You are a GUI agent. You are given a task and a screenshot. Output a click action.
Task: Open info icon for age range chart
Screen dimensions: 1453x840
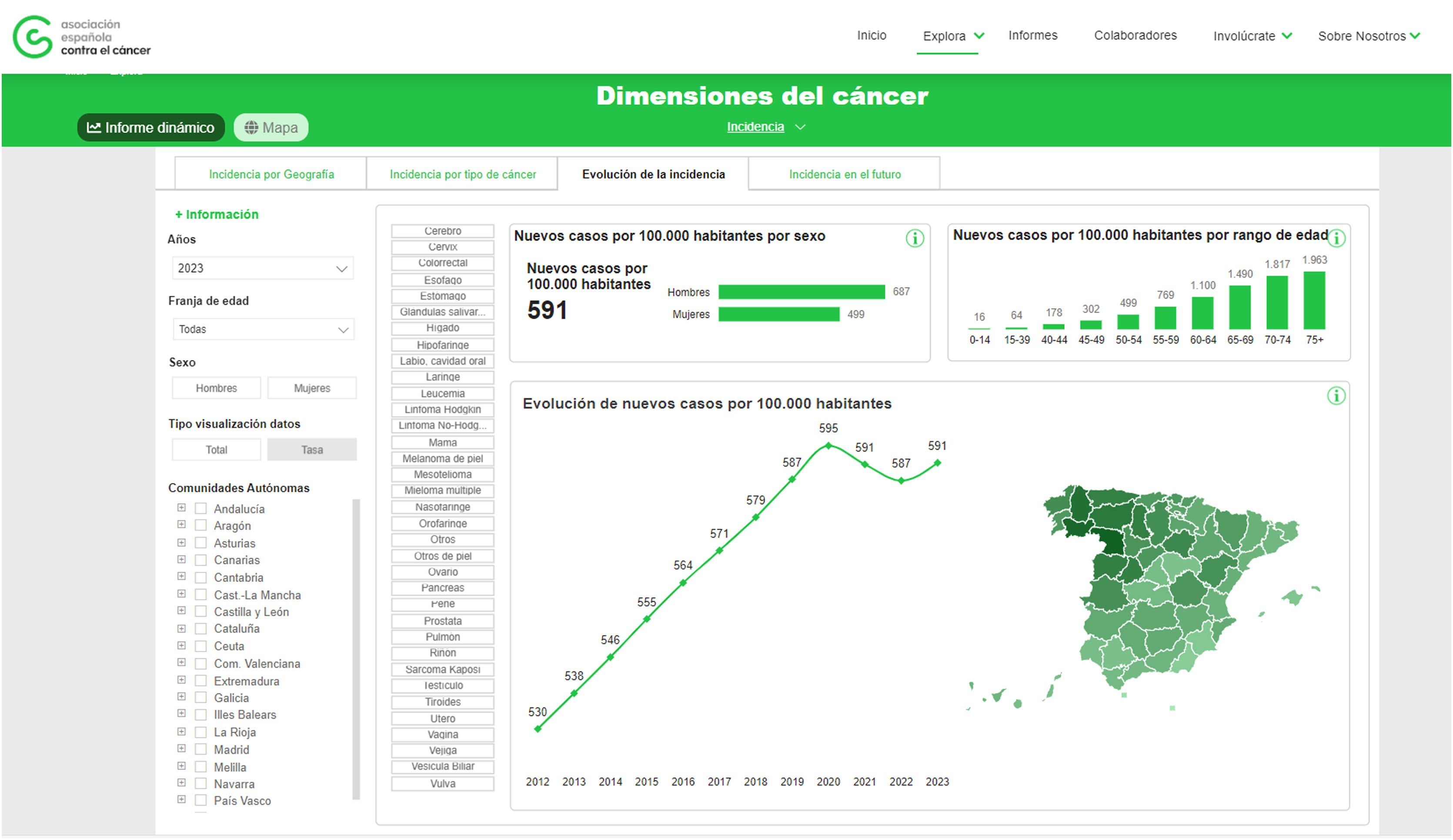click(x=1336, y=238)
